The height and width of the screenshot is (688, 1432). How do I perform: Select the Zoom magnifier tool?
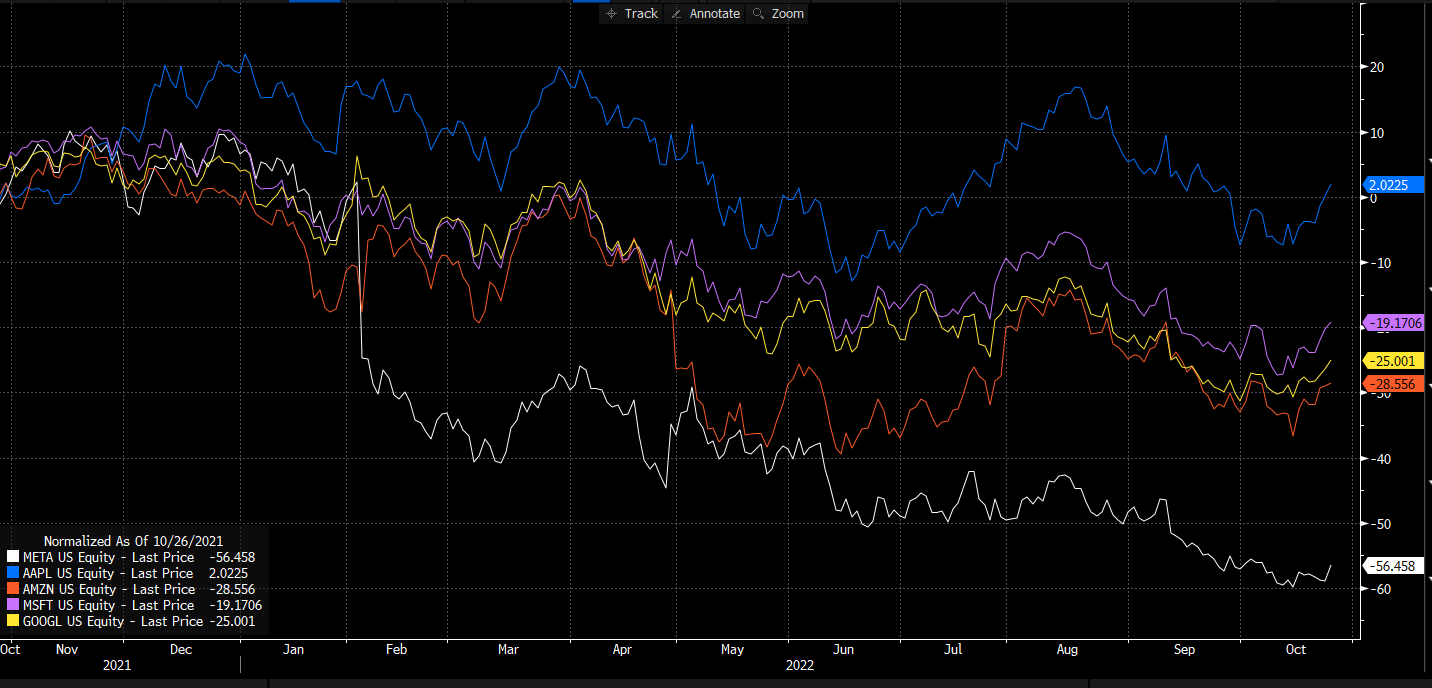[777, 13]
